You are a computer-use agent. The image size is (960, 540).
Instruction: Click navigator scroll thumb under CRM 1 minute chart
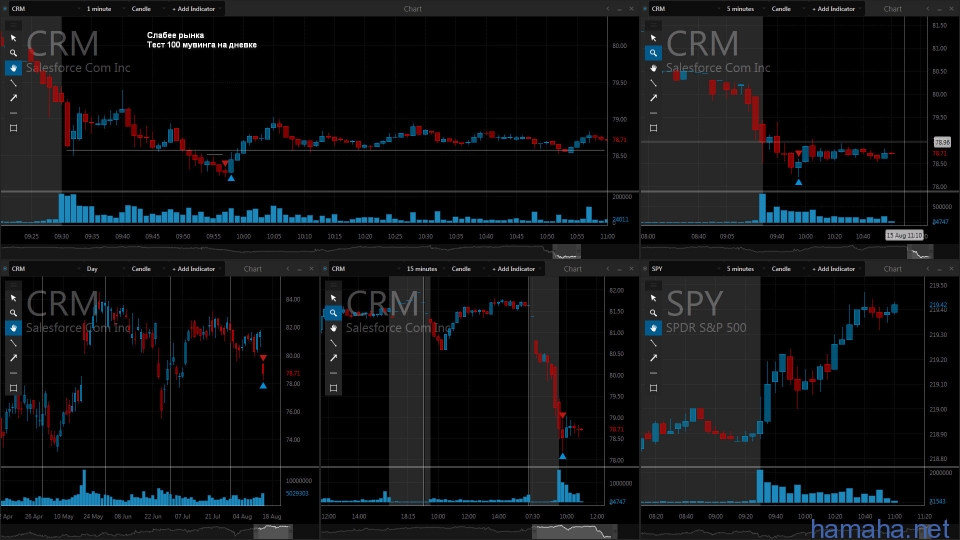(567, 252)
